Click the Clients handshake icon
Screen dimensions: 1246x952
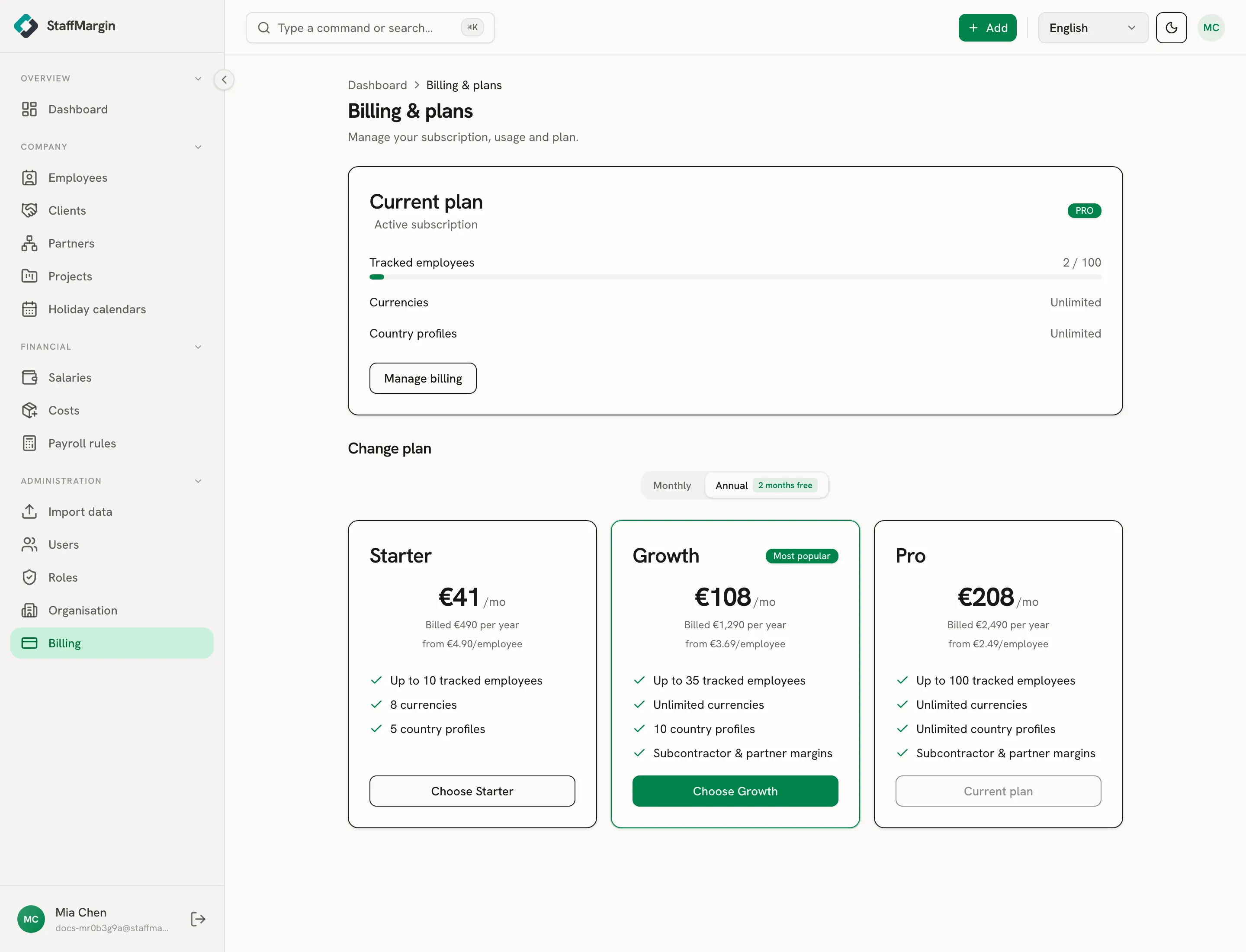point(29,211)
